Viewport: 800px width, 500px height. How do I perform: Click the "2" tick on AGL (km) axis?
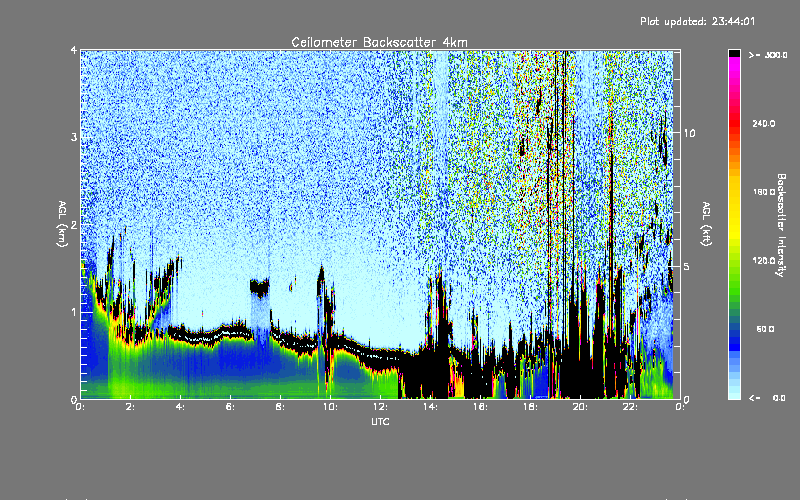click(x=74, y=224)
